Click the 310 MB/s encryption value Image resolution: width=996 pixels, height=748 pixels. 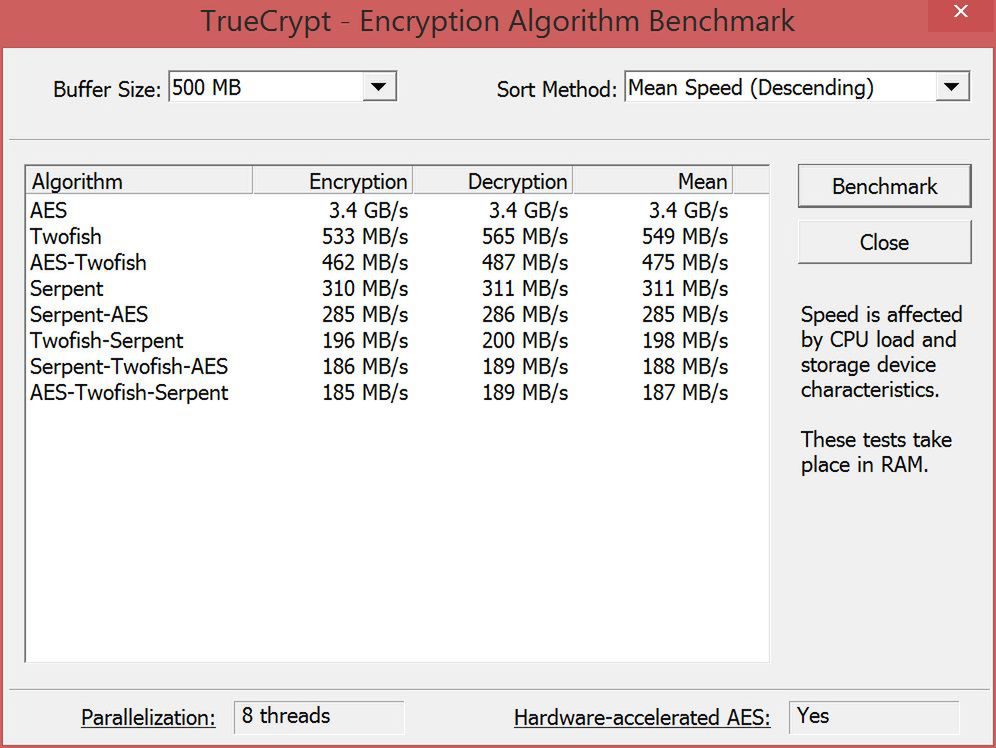point(365,288)
